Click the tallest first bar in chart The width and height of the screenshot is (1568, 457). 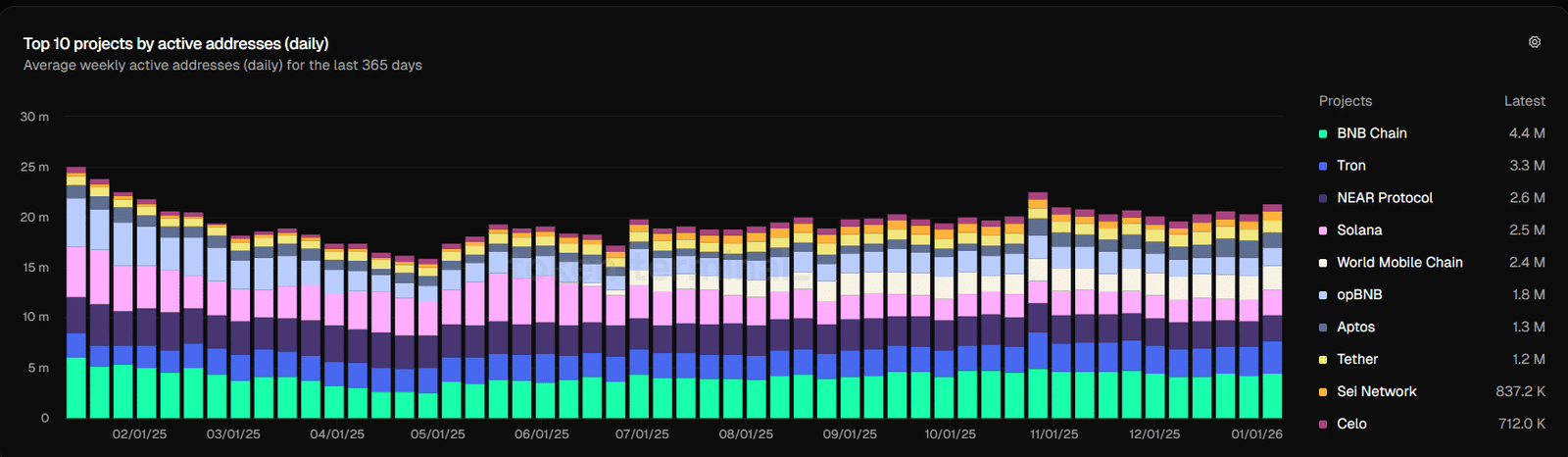click(x=75, y=294)
